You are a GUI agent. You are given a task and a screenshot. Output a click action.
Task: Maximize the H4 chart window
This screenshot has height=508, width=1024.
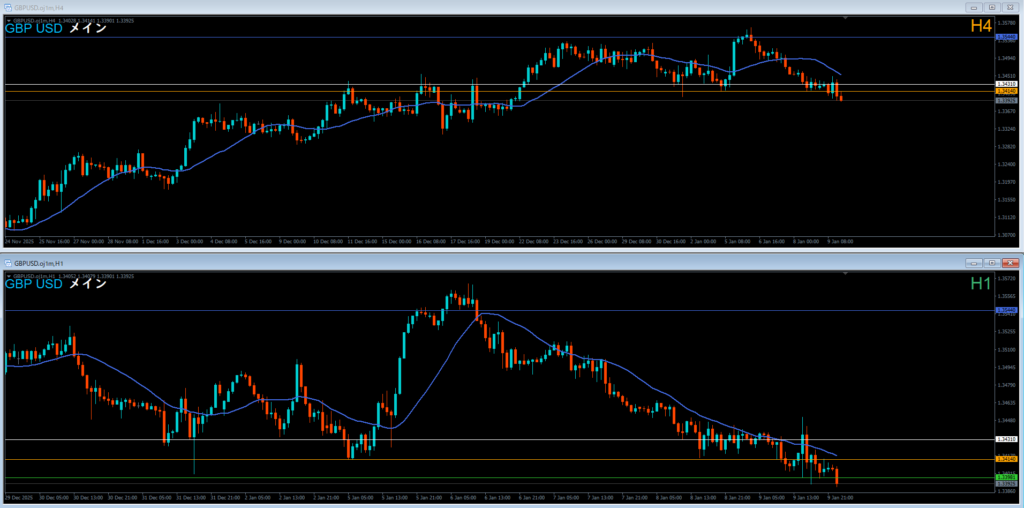point(990,7)
